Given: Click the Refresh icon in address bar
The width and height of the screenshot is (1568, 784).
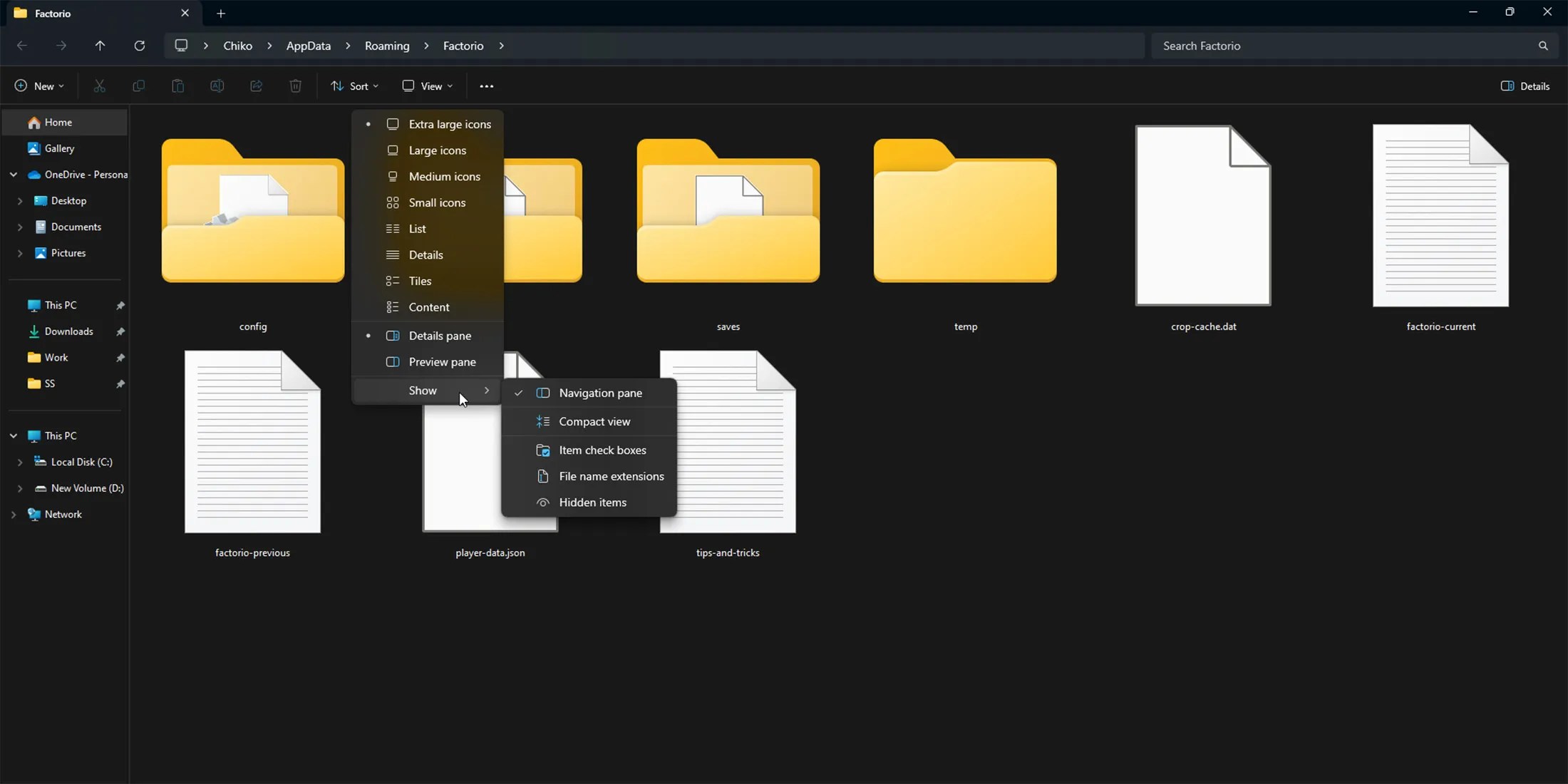Looking at the screenshot, I should pos(140,46).
